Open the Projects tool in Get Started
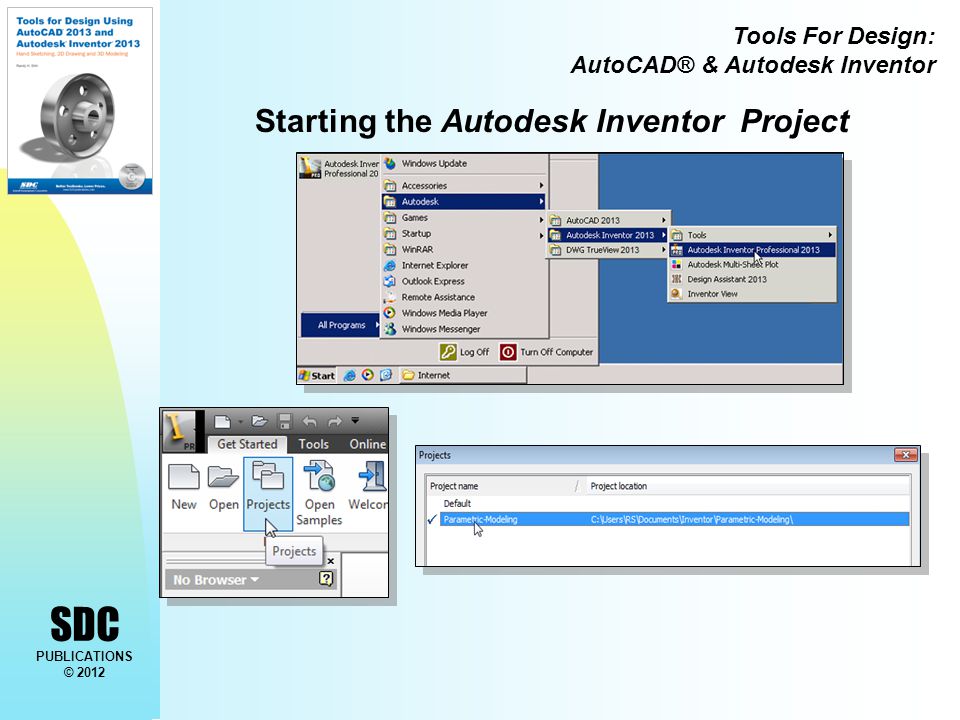 (x=268, y=493)
